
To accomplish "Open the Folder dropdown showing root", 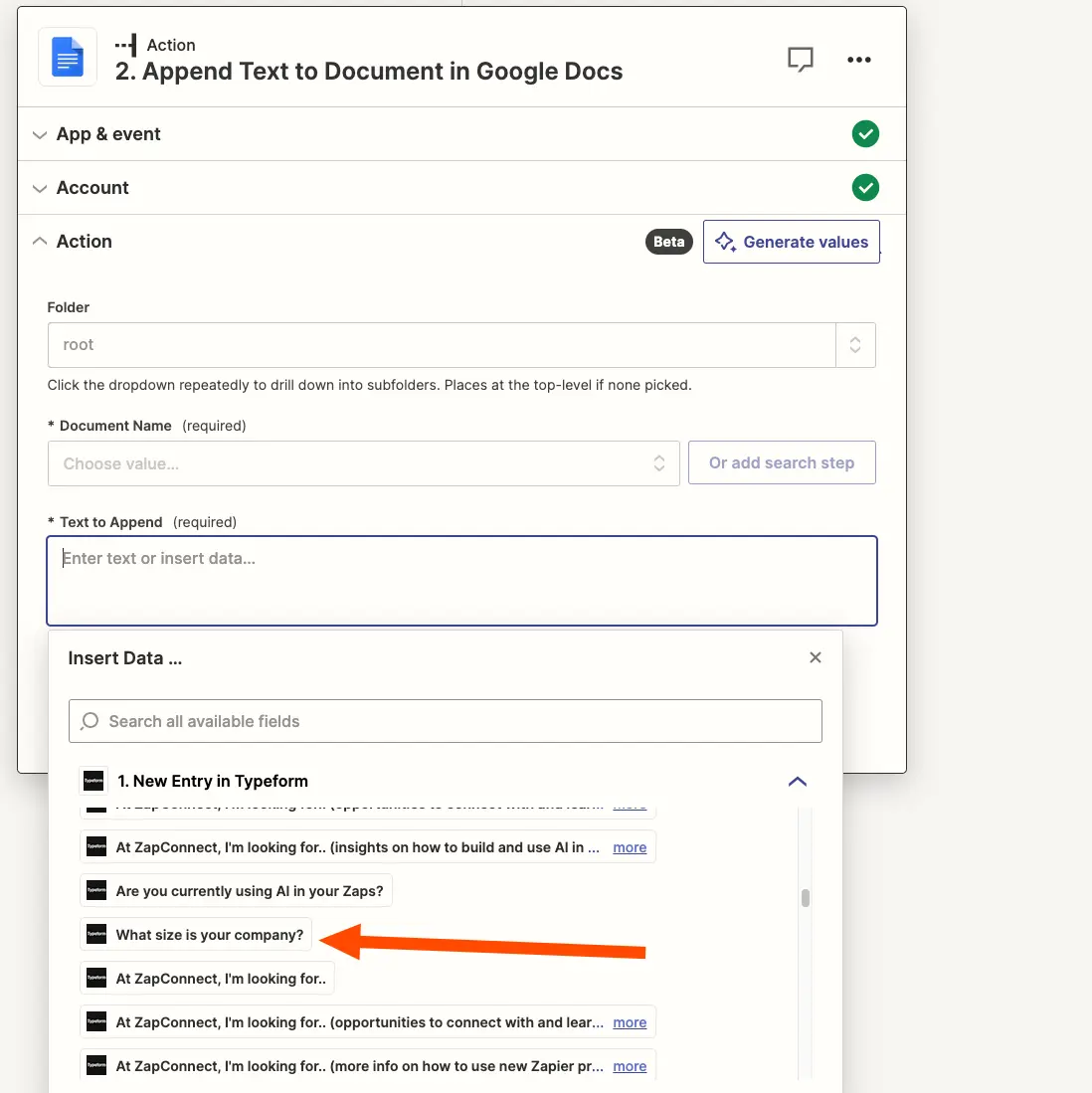I will pyautogui.click(x=461, y=345).
